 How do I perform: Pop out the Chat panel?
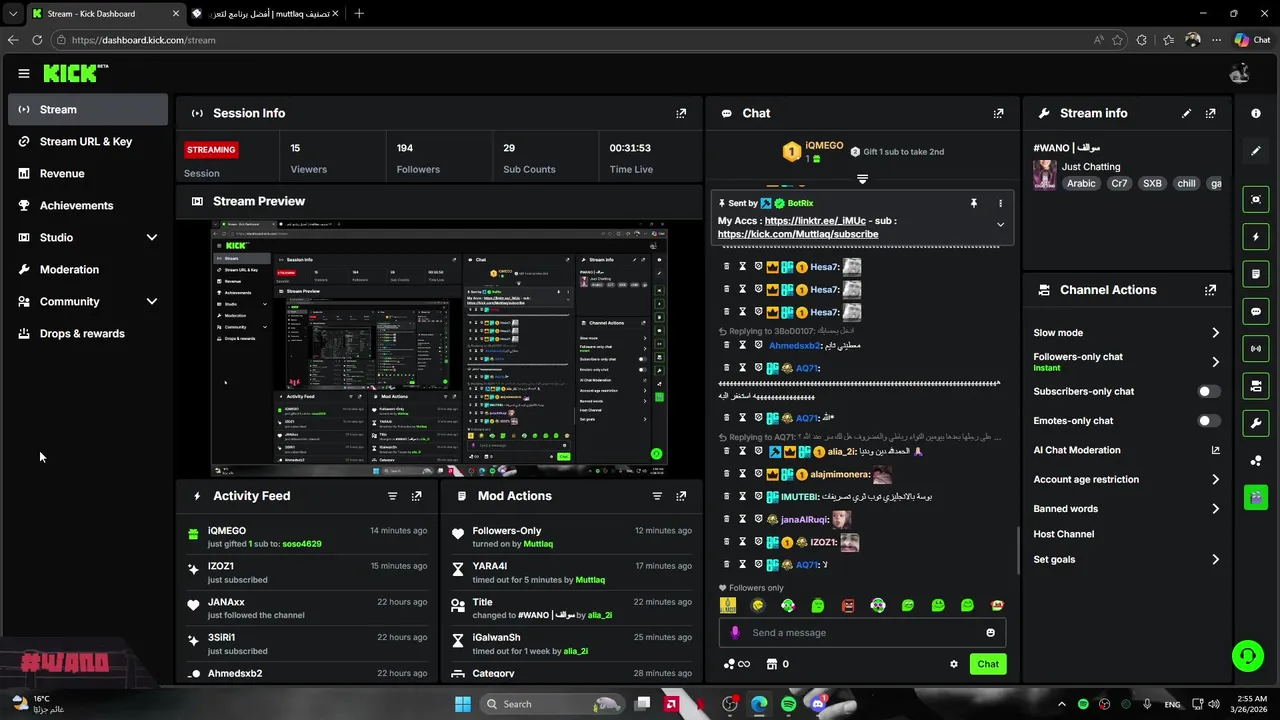click(x=998, y=113)
